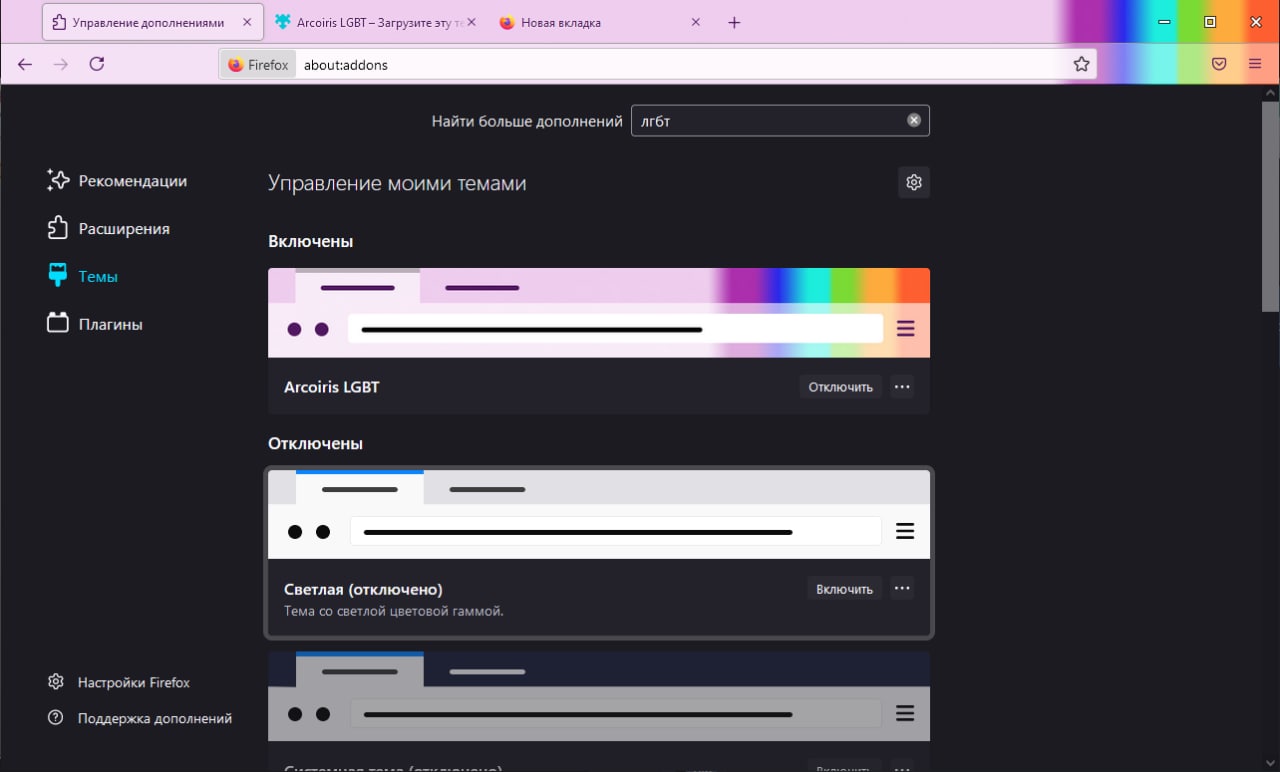
Task: Maximize the Firefox window
Action: click(1210, 22)
